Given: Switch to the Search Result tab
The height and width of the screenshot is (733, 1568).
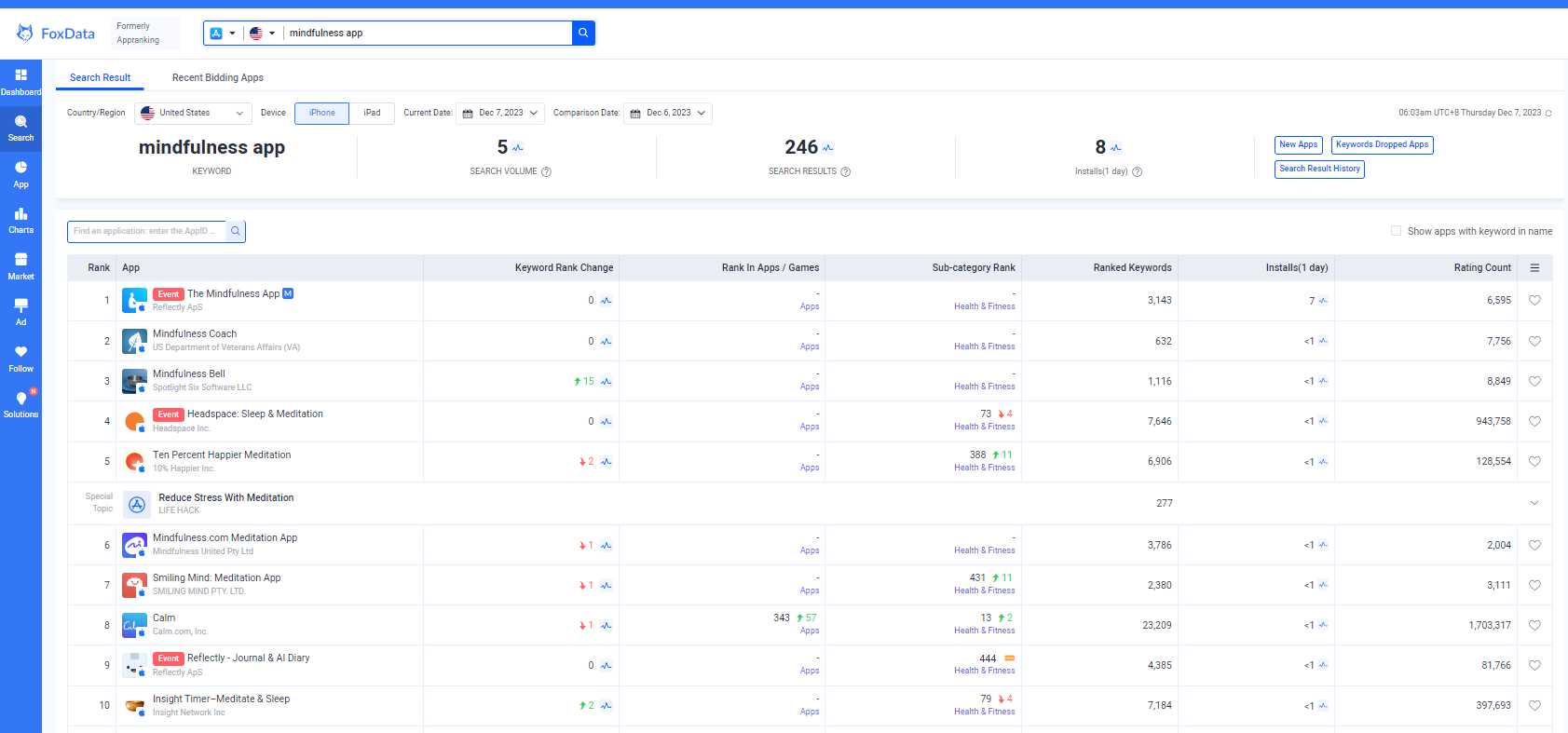Looking at the screenshot, I should pyautogui.click(x=100, y=77).
